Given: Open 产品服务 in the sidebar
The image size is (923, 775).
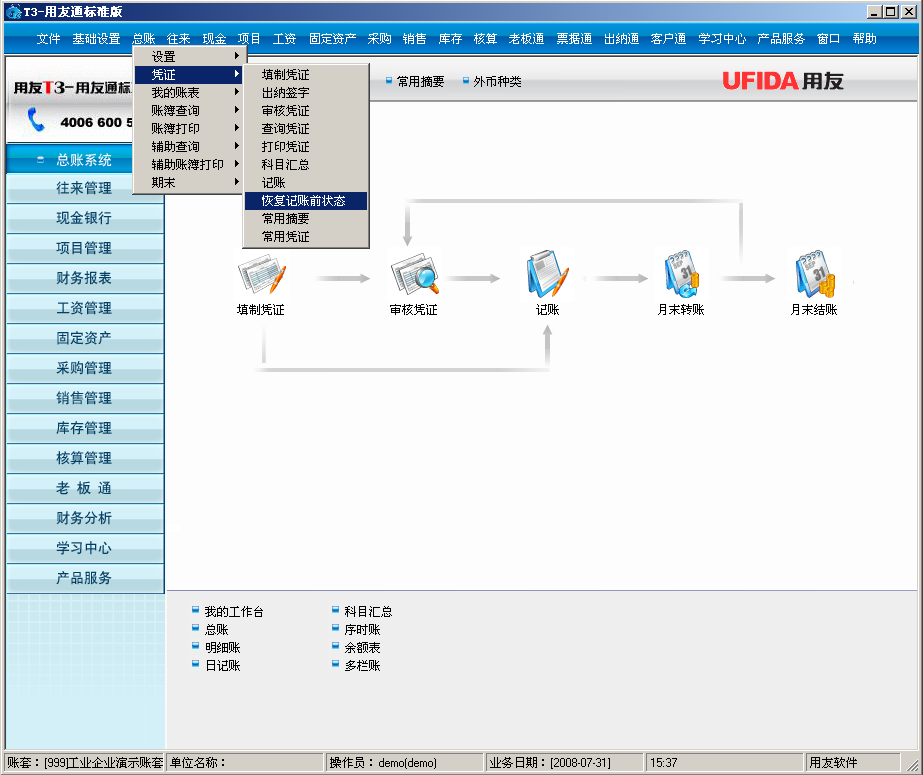Looking at the screenshot, I should 85,578.
